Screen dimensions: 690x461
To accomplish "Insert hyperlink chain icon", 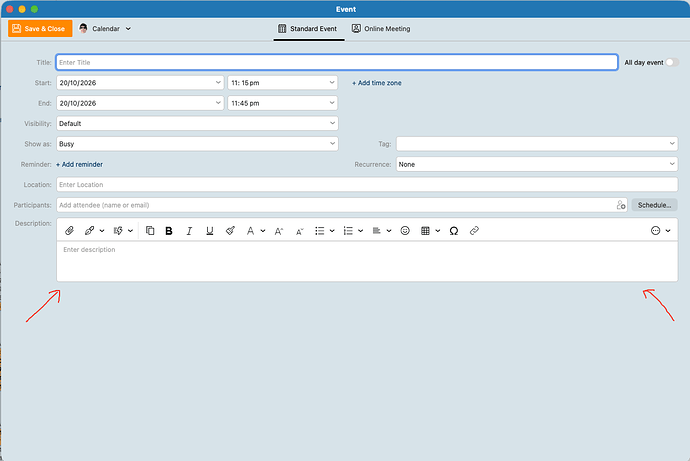I will click(474, 230).
